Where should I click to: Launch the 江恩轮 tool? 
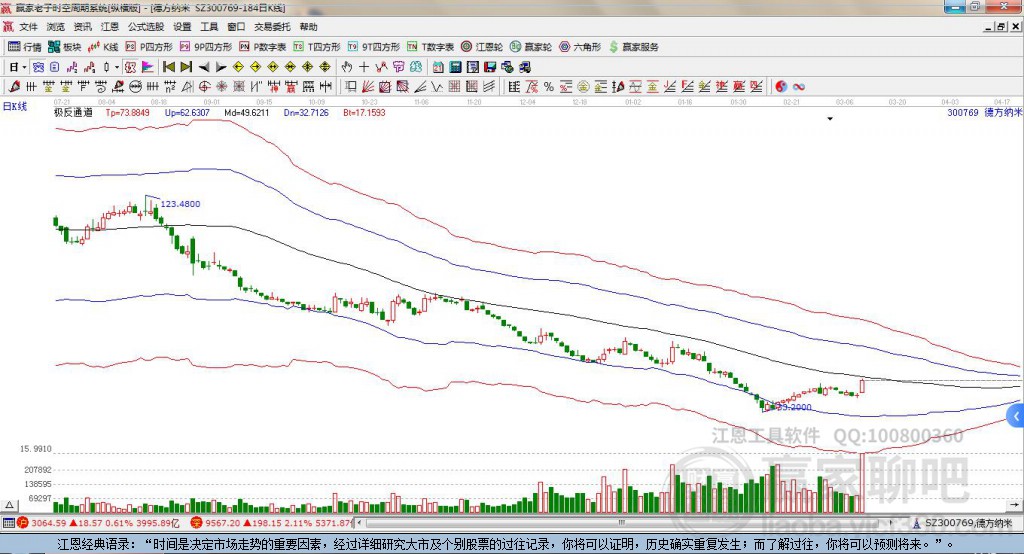(482, 47)
